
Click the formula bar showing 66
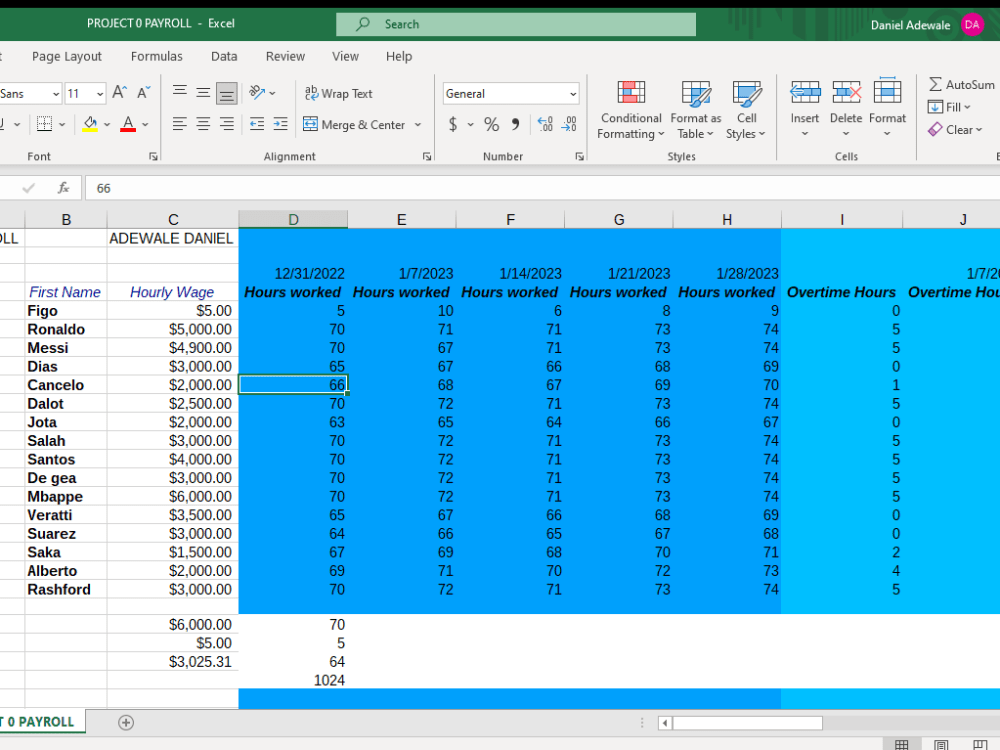click(542, 188)
